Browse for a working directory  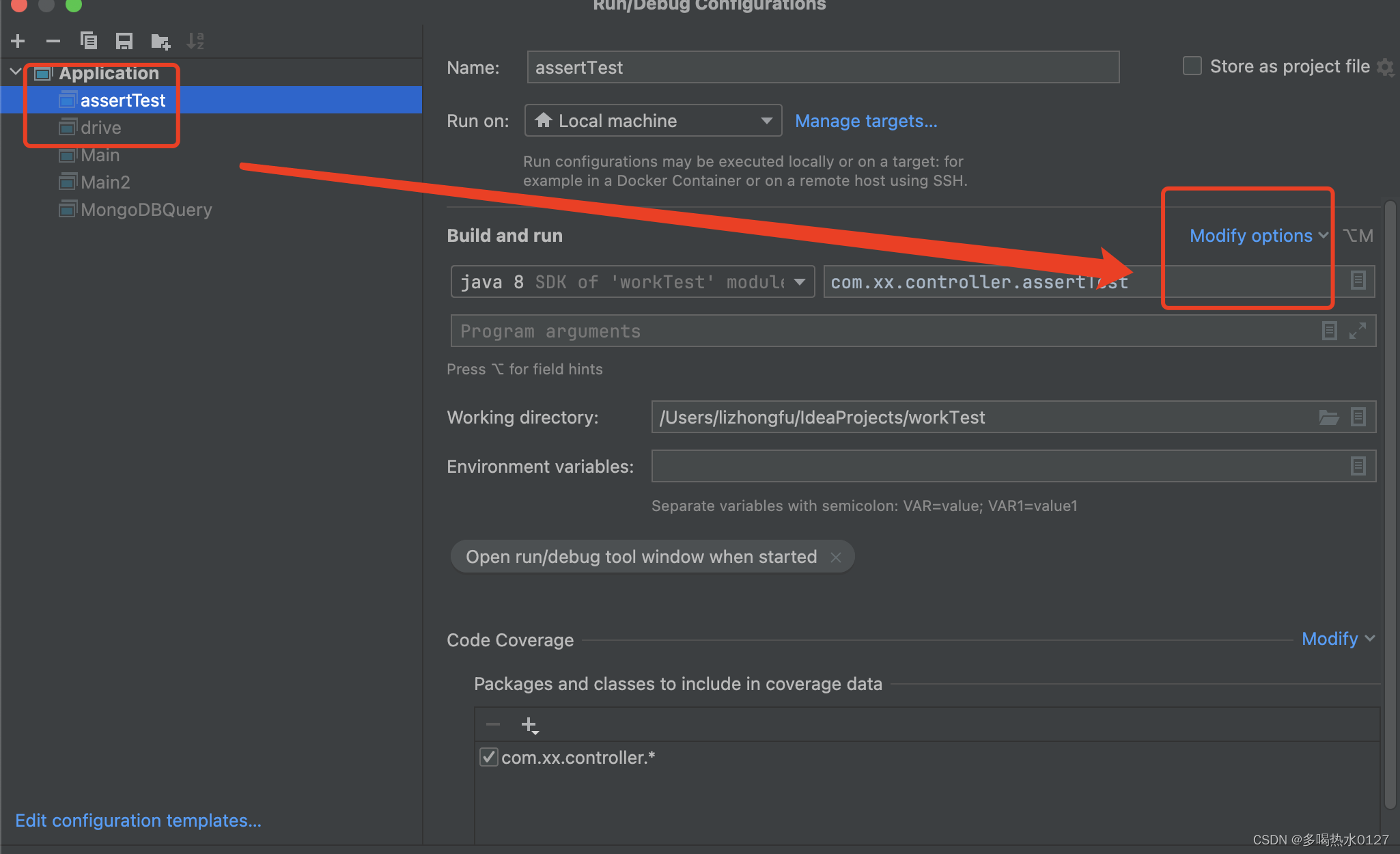(1328, 417)
